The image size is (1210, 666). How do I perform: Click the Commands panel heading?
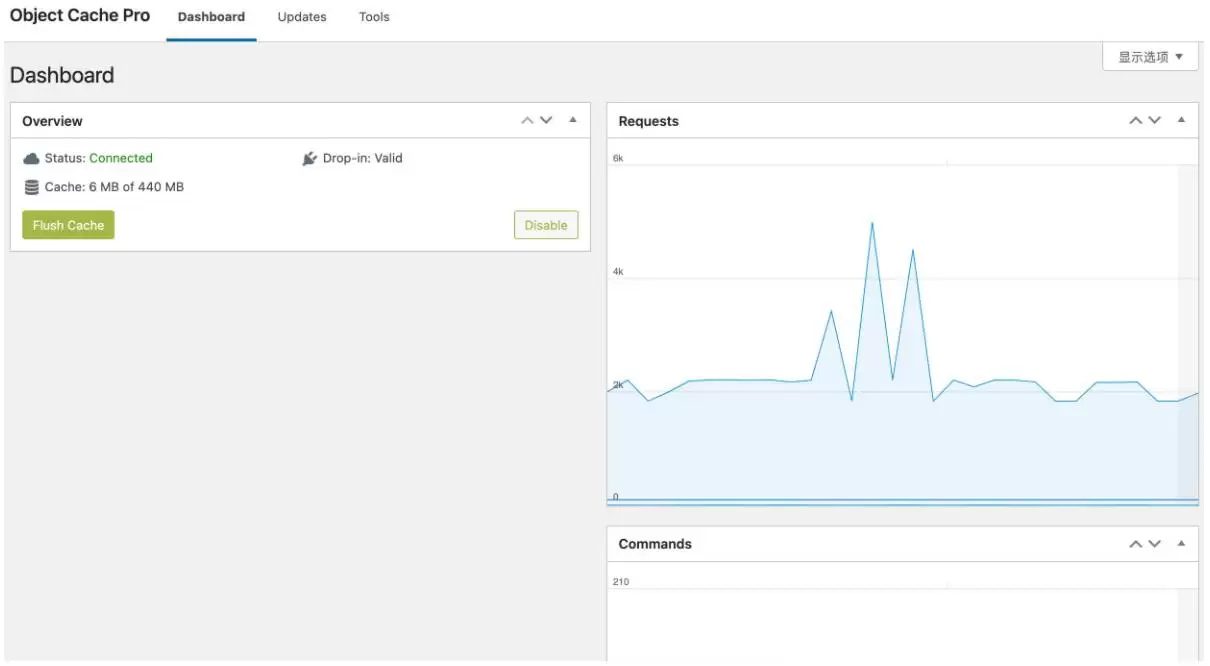point(655,544)
